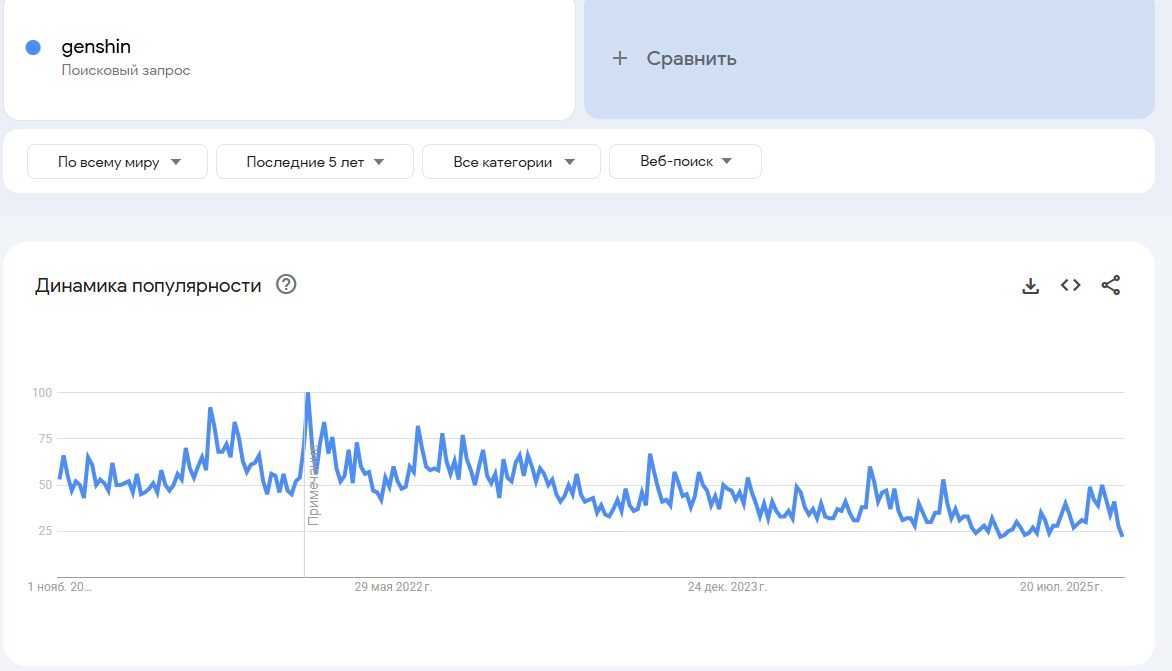Click the blue dot beside genshin

(33, 47)
